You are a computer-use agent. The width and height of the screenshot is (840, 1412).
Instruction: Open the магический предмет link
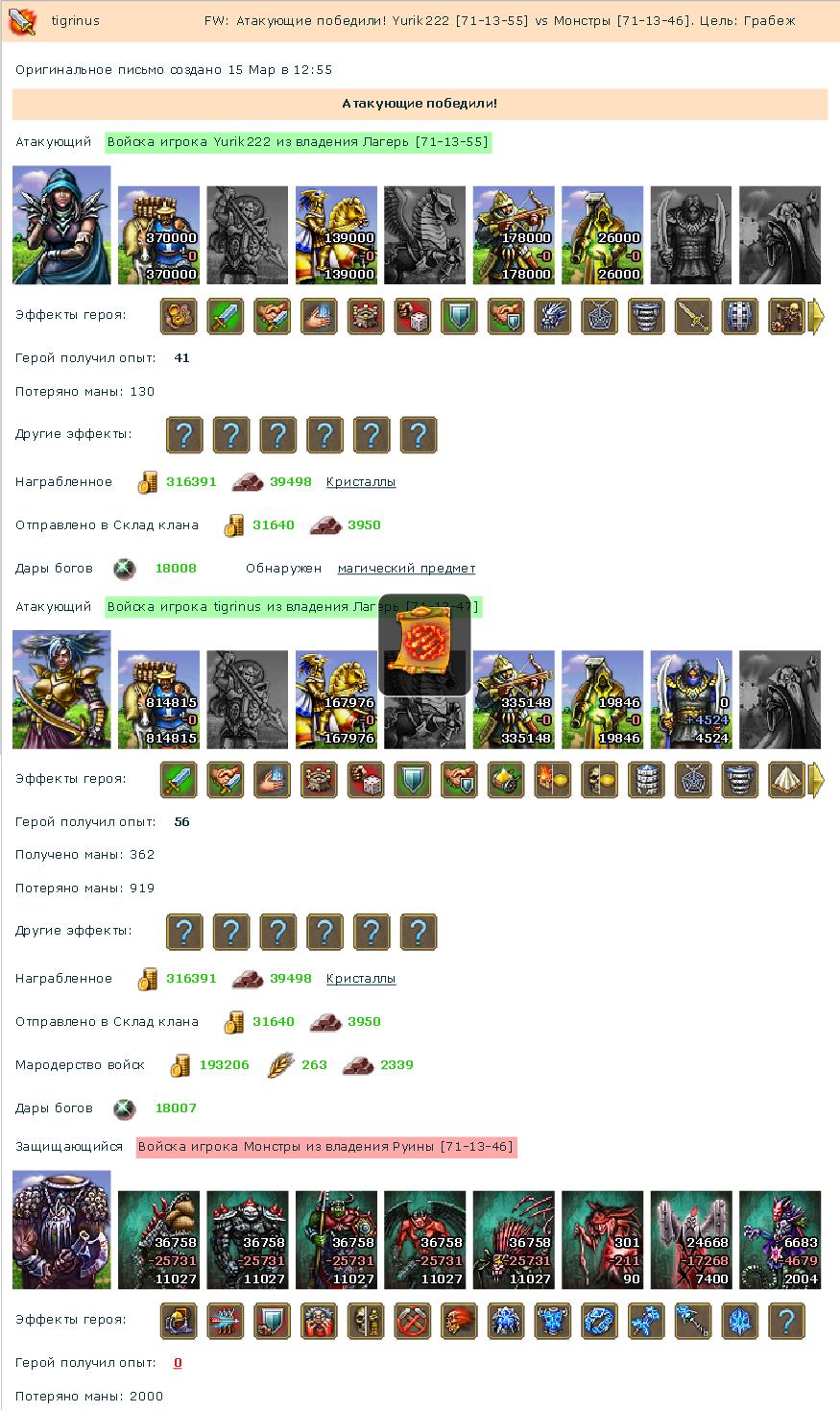click(406, 569)
